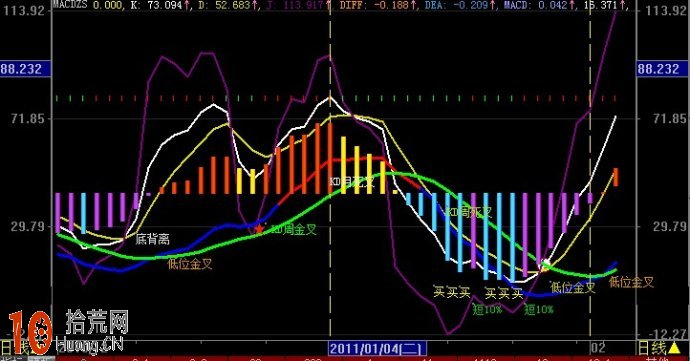Image resolution: width=690 pixels, height=361 pixels.
Task: Click the yellow triangle beside 日线
Action: [673, 348]
